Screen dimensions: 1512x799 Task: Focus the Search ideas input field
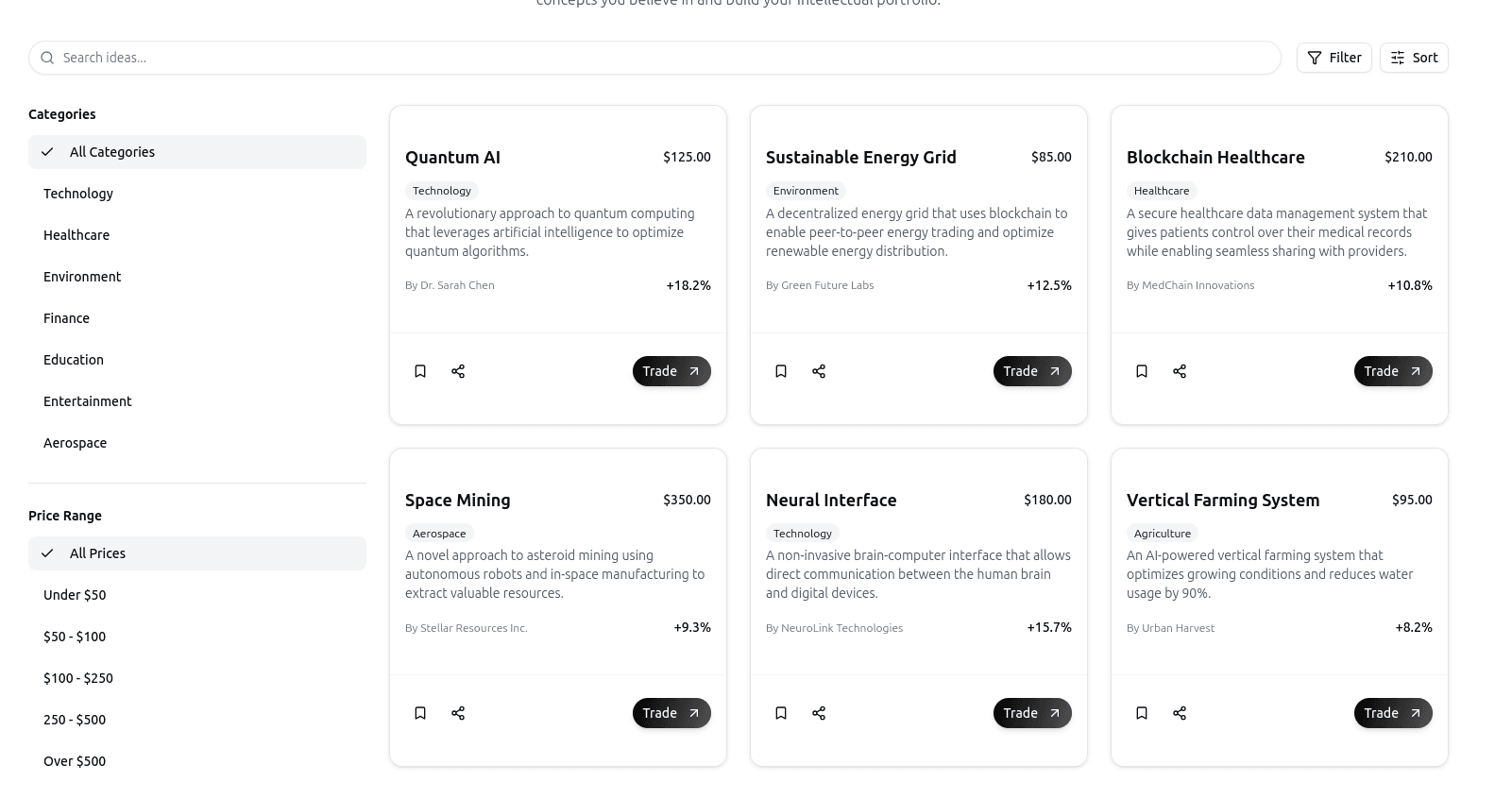pyautogui.click(x=654, y=58)
